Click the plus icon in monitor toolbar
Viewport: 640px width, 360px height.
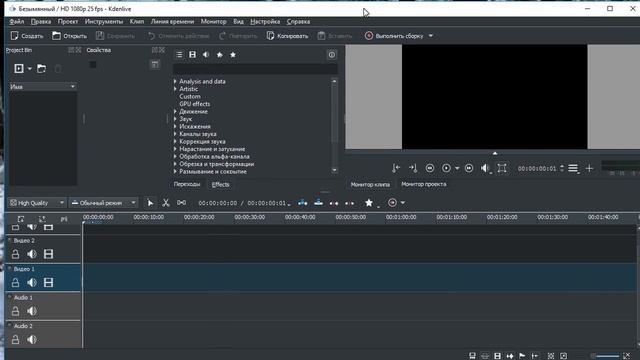click(x=589, y=168)
